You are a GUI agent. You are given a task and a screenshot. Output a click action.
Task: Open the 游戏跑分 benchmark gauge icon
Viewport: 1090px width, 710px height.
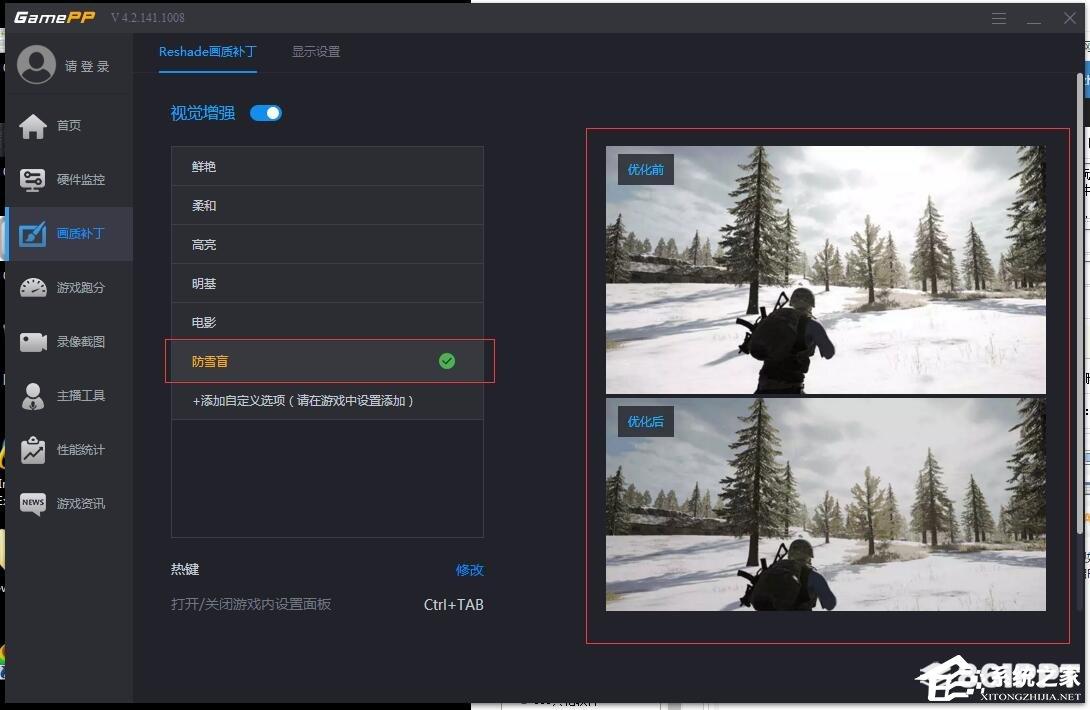click(x=33, y=288)
